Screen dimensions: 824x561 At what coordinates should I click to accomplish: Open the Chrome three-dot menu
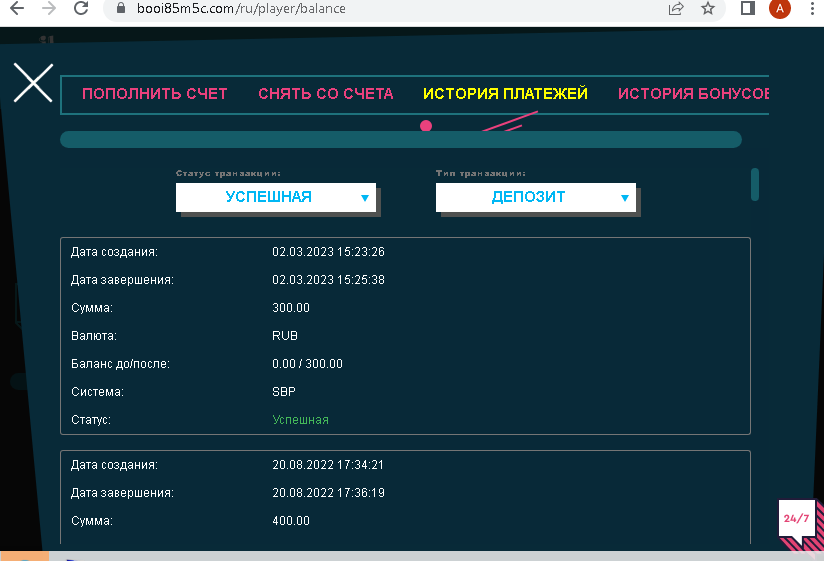click(x=811, y=9)
